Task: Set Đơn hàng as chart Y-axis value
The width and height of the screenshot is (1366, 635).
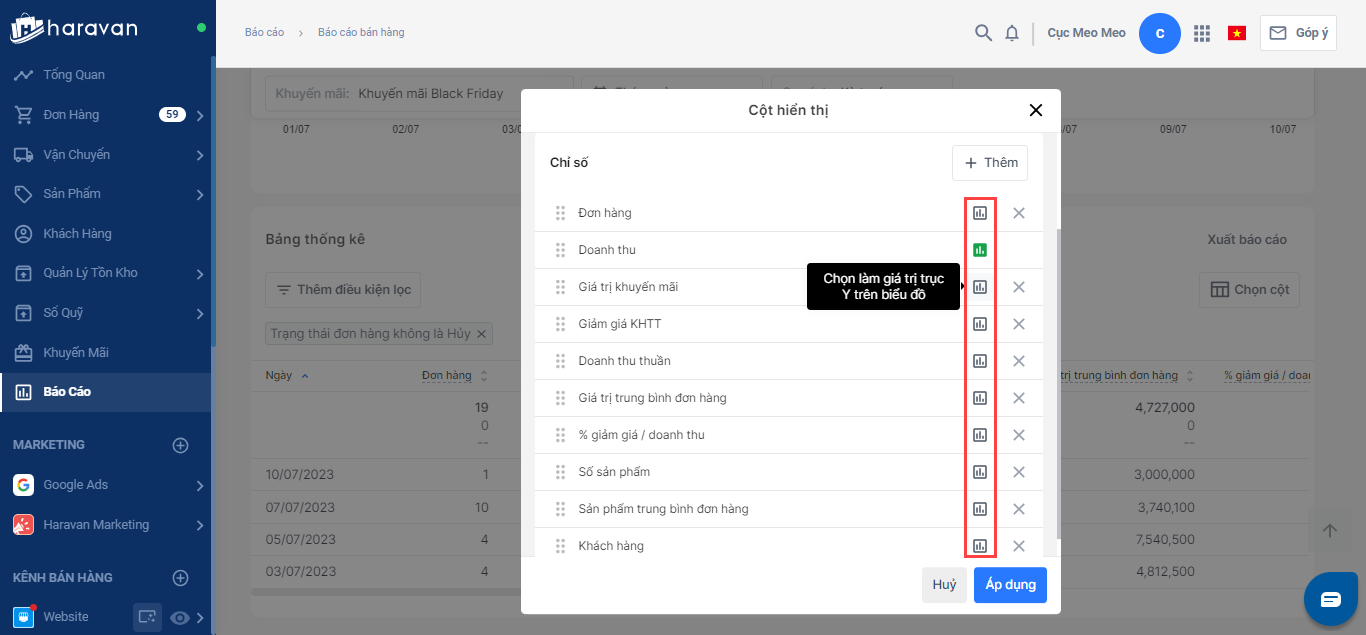Action: click(980, 213)
